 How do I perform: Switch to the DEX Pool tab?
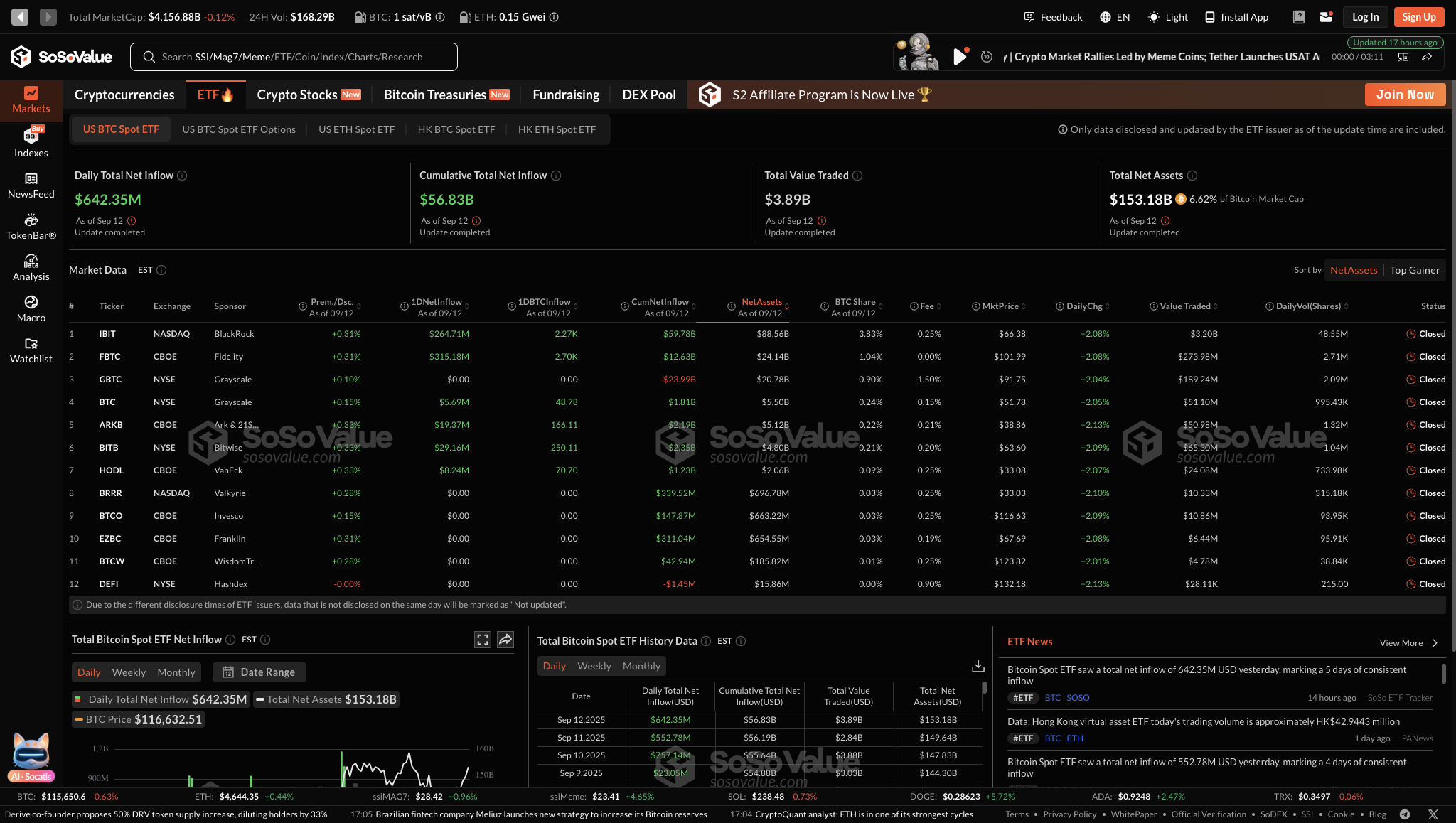tap(649, 95)
